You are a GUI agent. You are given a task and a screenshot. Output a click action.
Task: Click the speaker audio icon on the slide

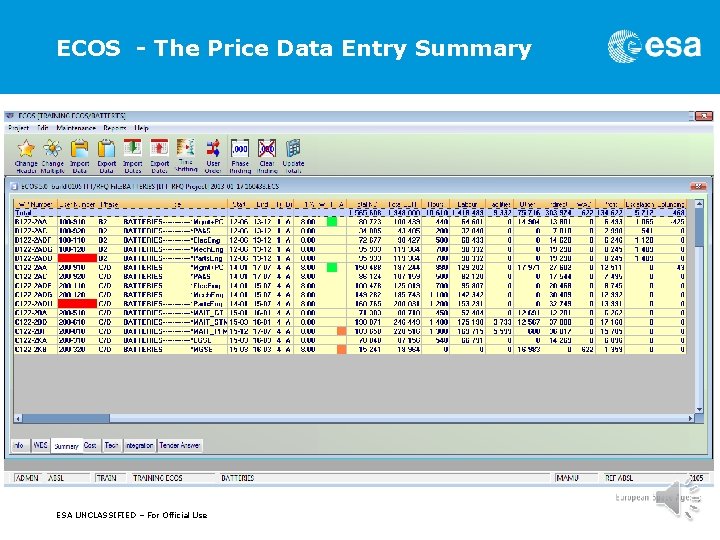(679, 500)
